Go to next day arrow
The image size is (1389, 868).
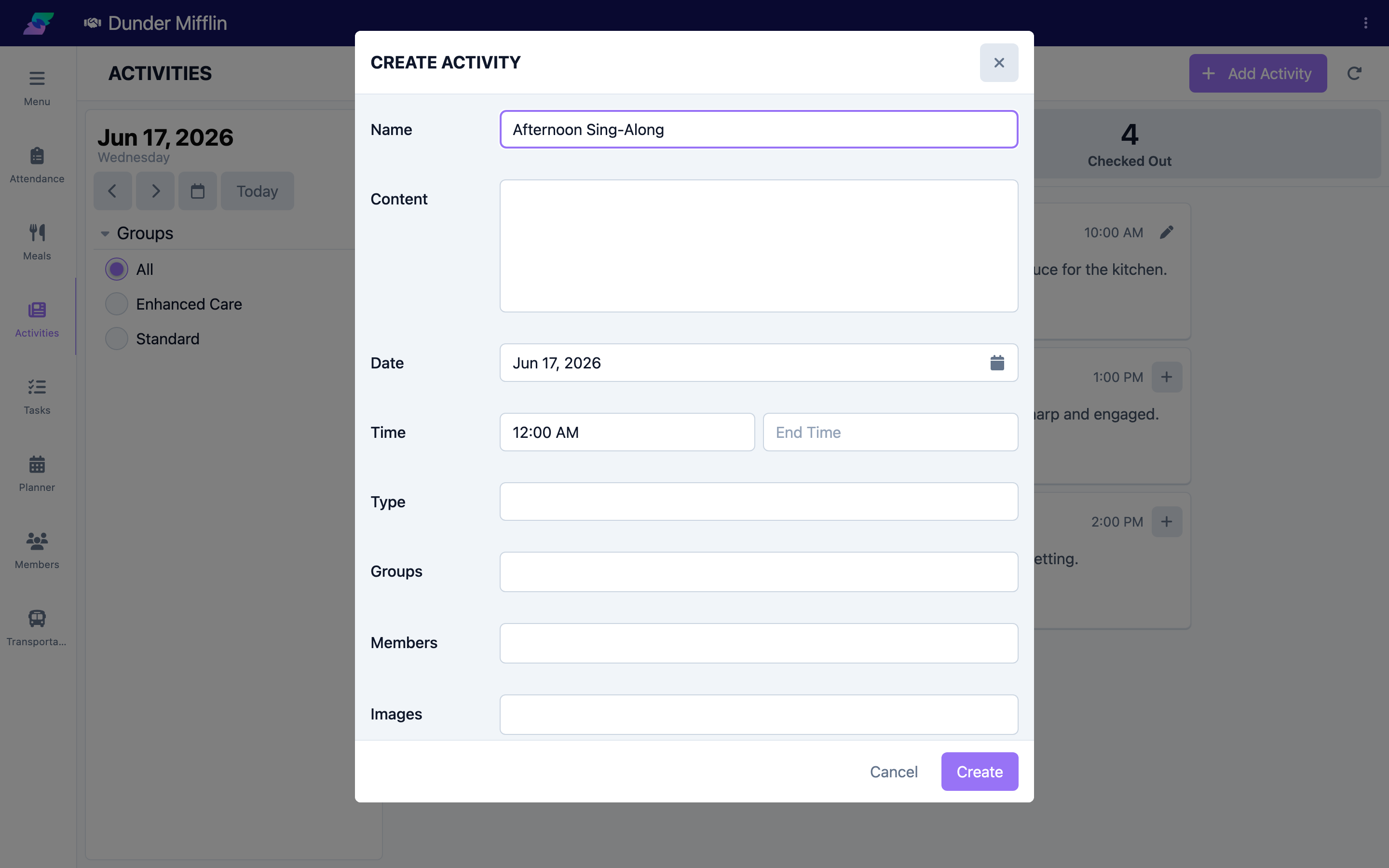pos(155,191)
